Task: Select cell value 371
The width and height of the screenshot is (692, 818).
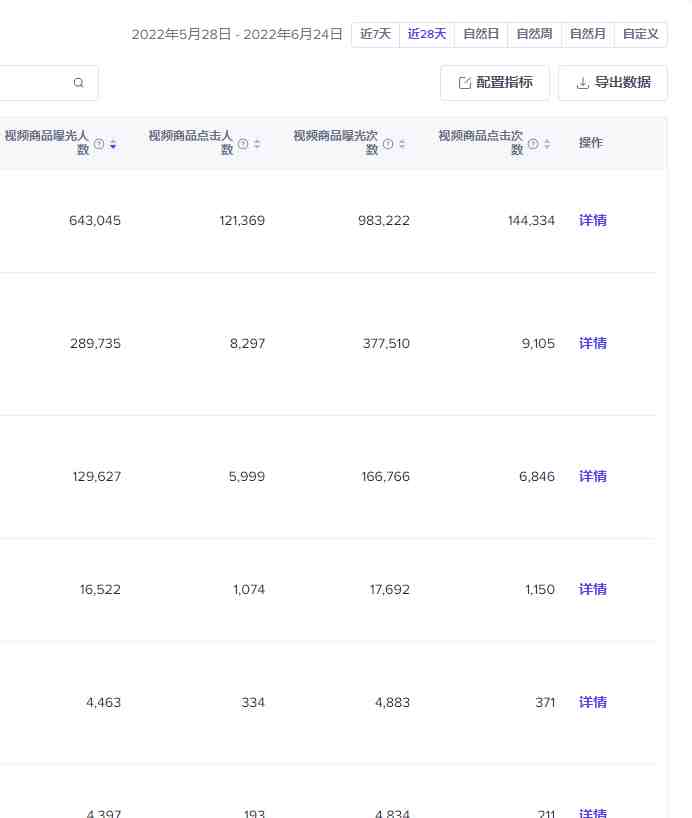Action: pos(545,703)
